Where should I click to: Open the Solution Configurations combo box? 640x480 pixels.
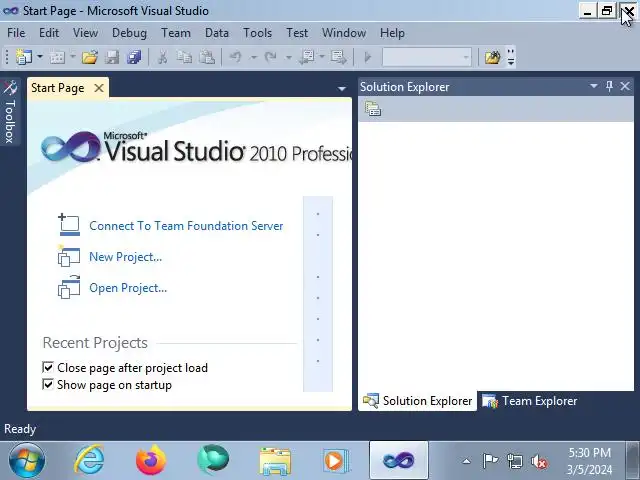pyautogui.click(x=427, y=57)
